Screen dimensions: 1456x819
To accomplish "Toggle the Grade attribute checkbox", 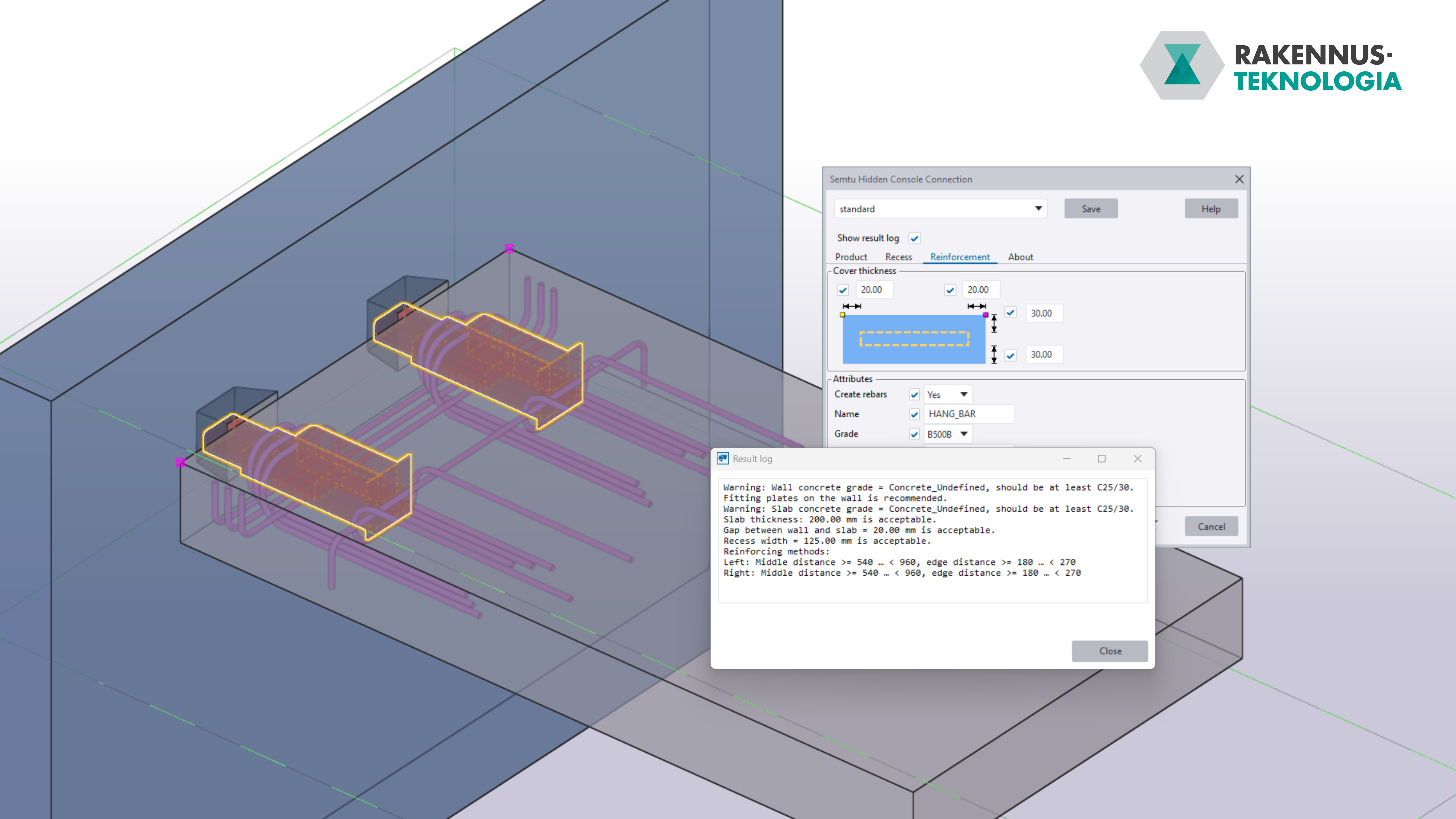I will (x=915, y=434).
